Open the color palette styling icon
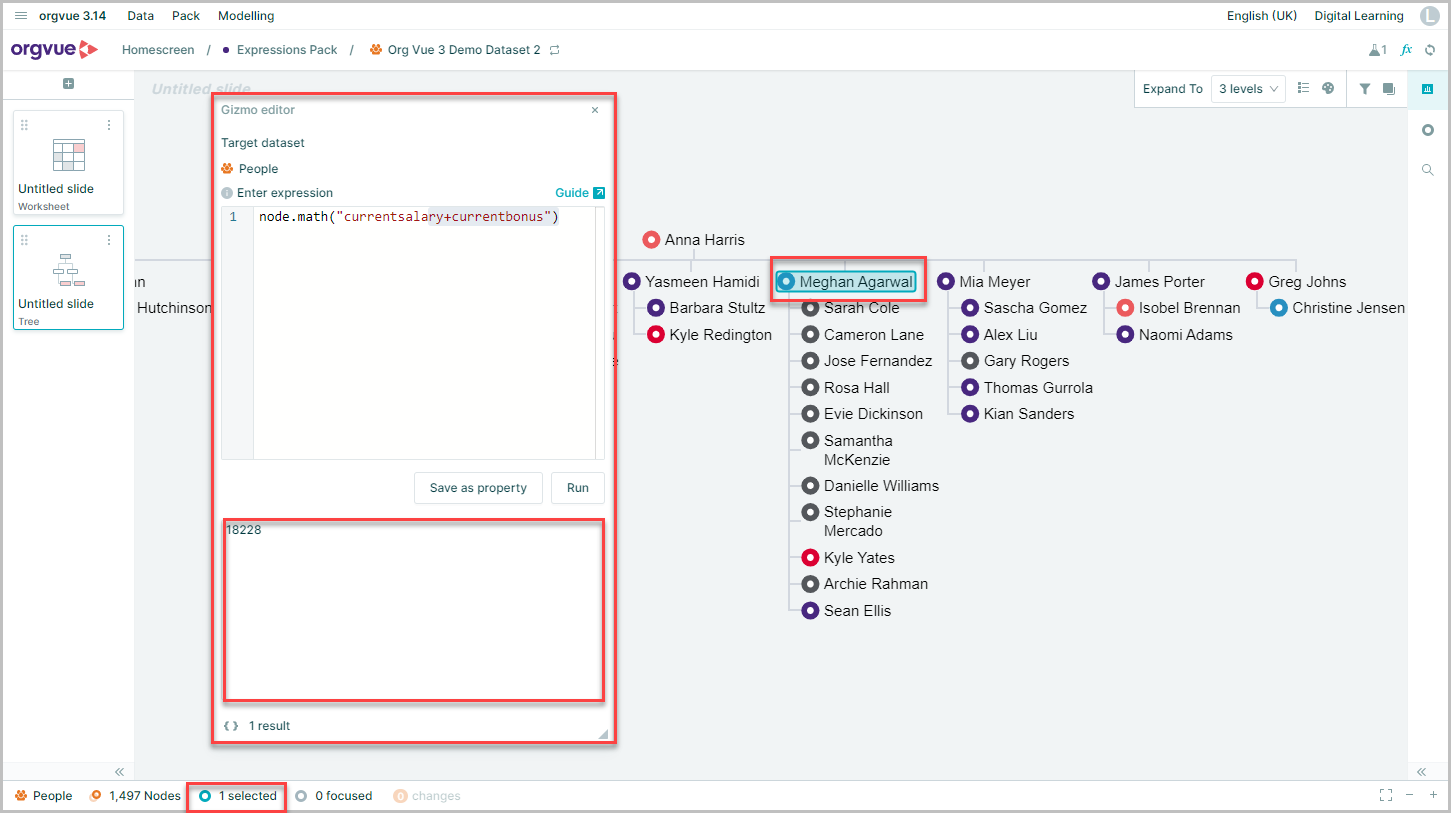The image size is (1451, 813). pos(1328,88)
